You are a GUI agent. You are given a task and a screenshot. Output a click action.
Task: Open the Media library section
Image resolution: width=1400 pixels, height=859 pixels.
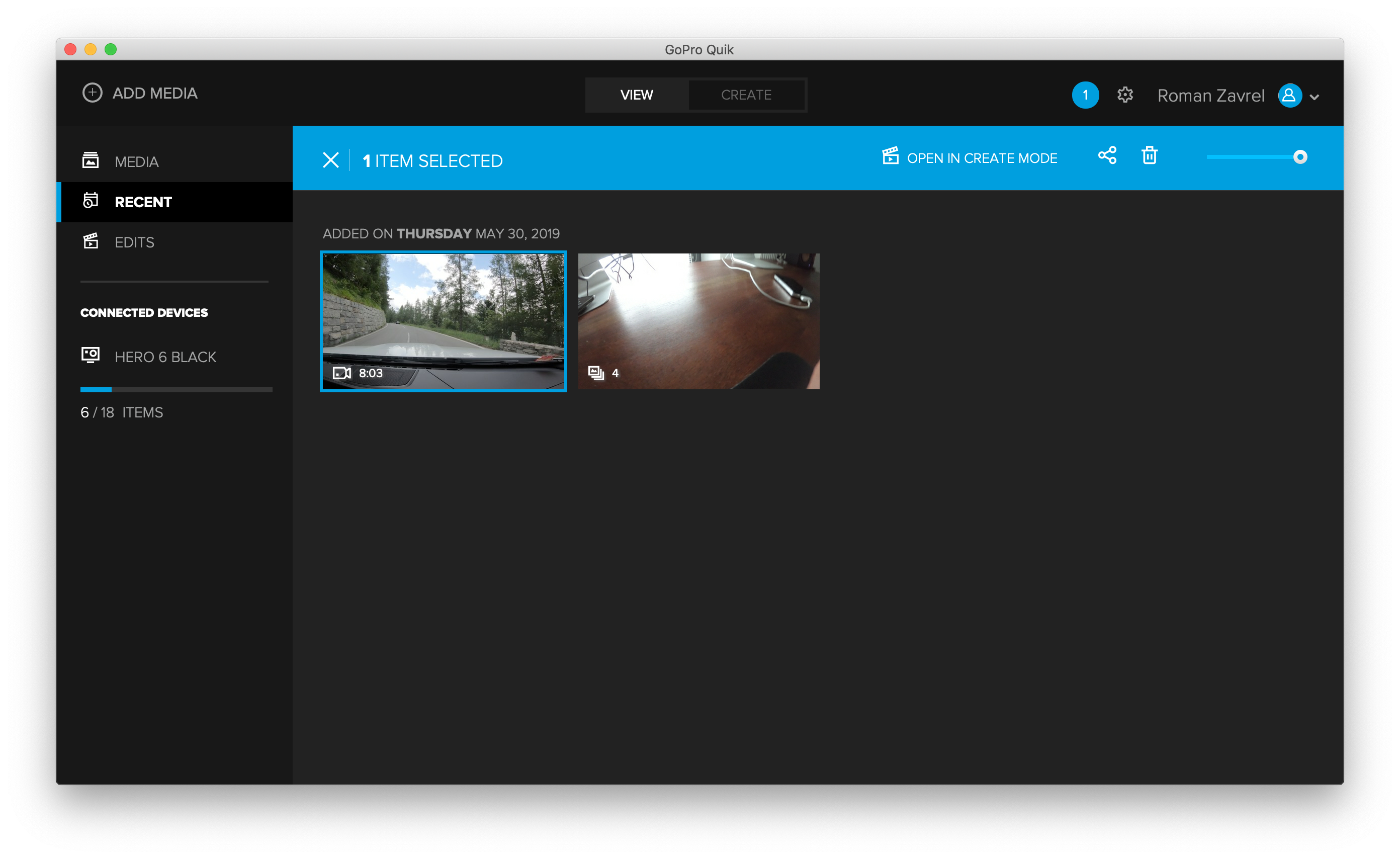coord(136,162)
